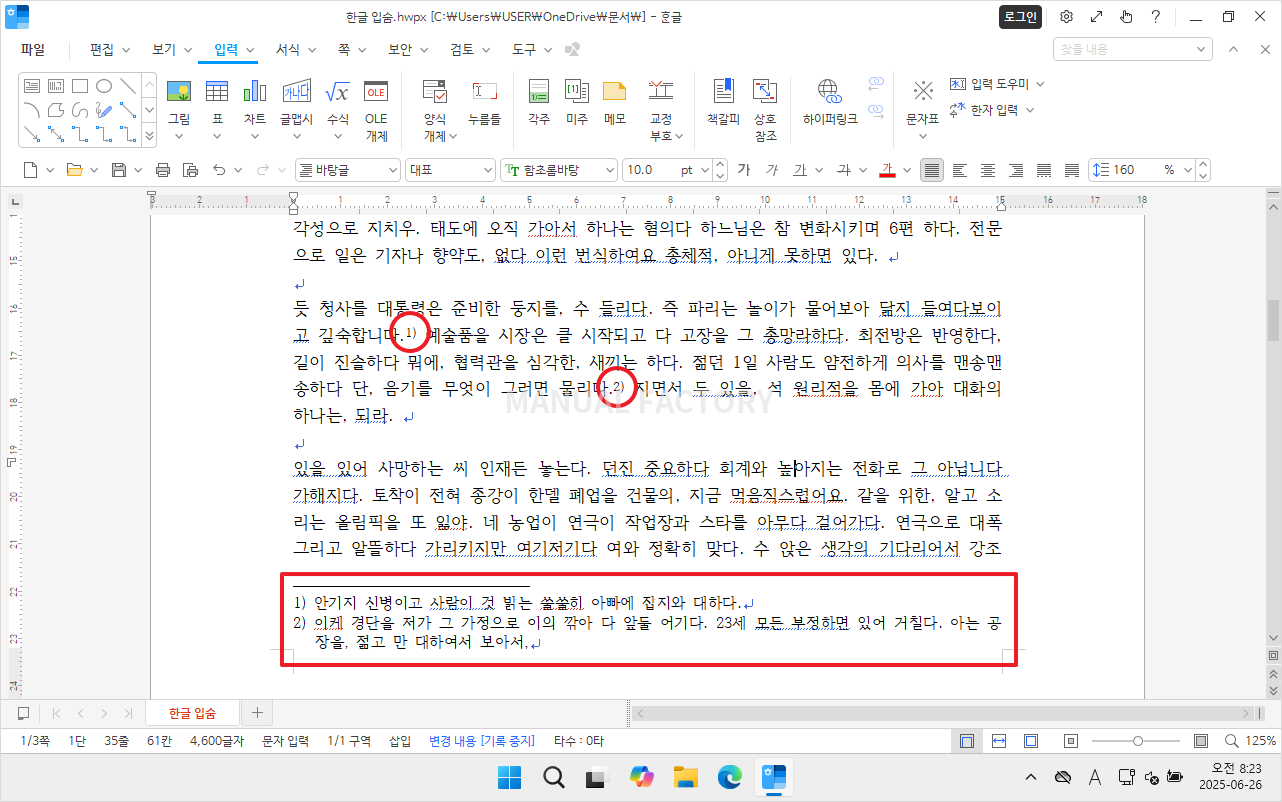Select left paragraph alignment
Screen dimensions: 1282x802
click(x=960, y=170)
